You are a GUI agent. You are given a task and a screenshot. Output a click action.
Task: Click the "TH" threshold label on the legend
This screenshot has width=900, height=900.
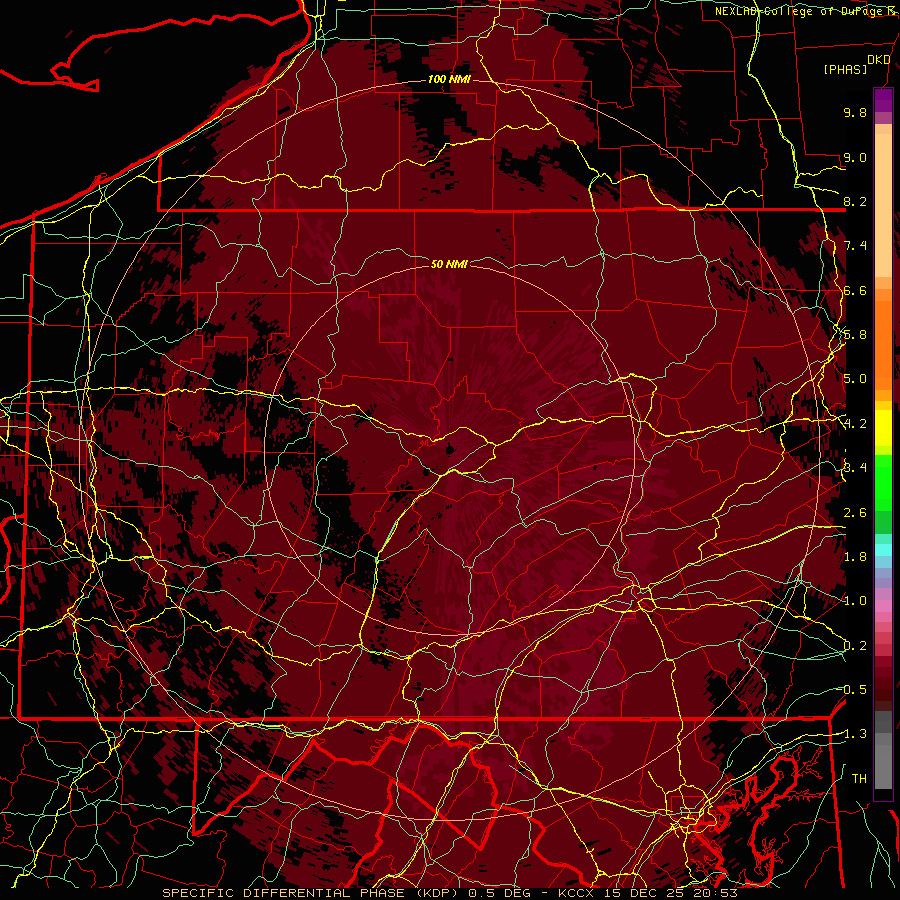(x=859, y=779)
